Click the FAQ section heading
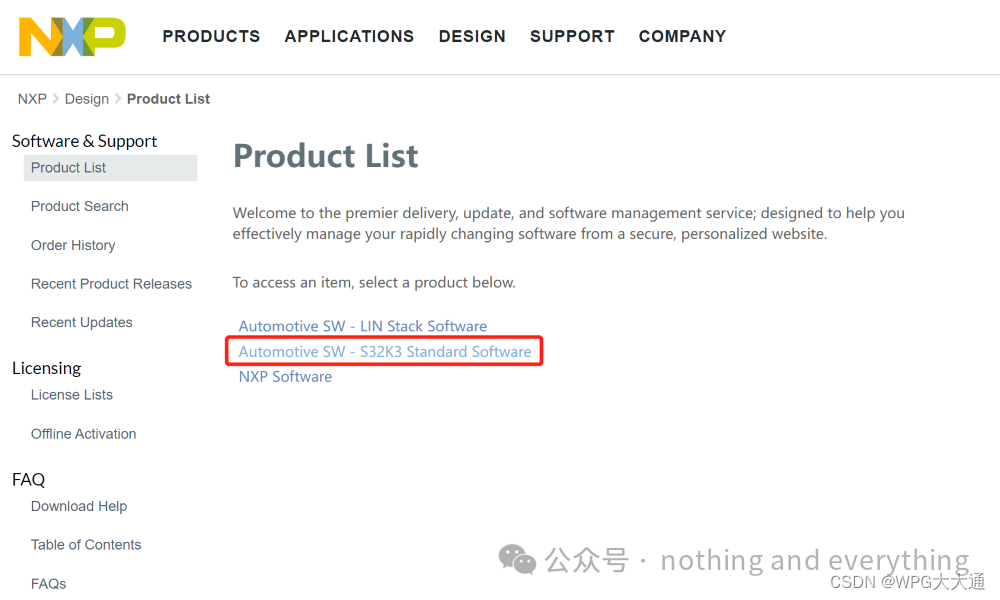 coord(29,479)
